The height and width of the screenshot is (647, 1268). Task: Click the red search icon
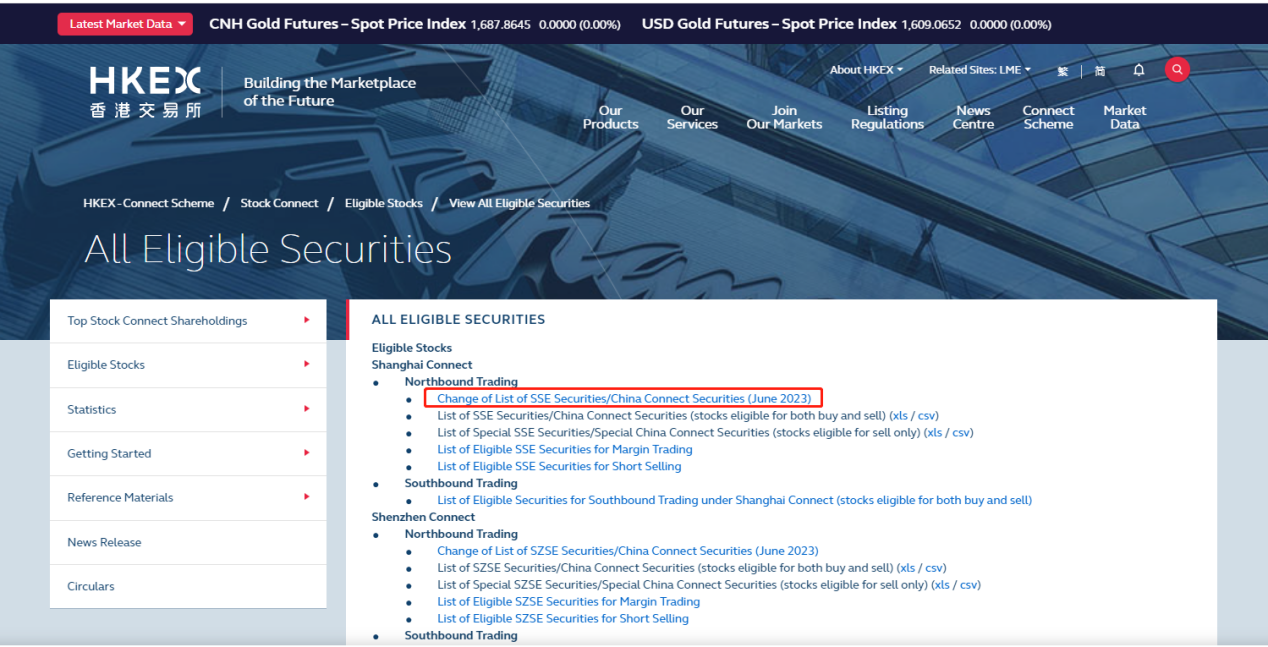pos(1177,70)
